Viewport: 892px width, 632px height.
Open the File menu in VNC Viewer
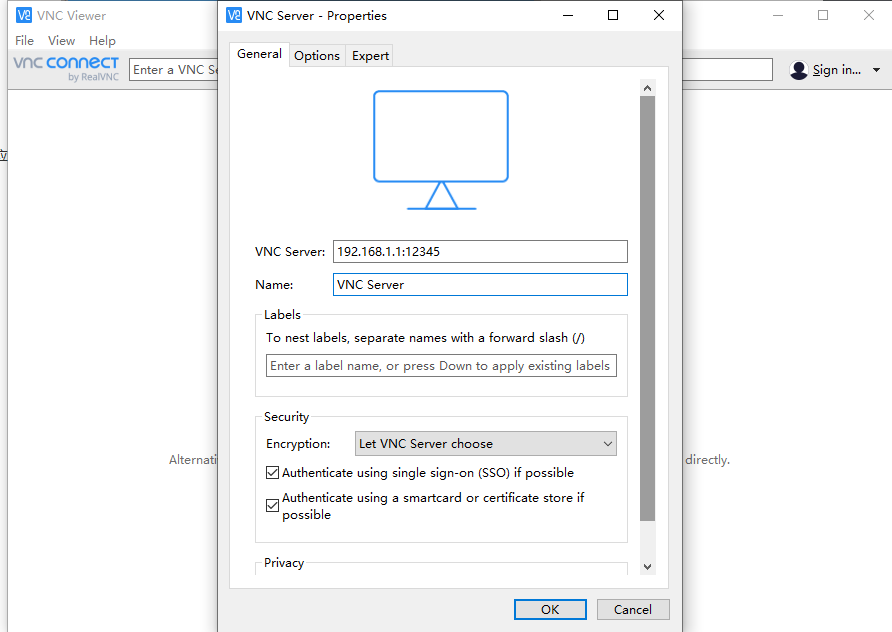click(24, 40)
